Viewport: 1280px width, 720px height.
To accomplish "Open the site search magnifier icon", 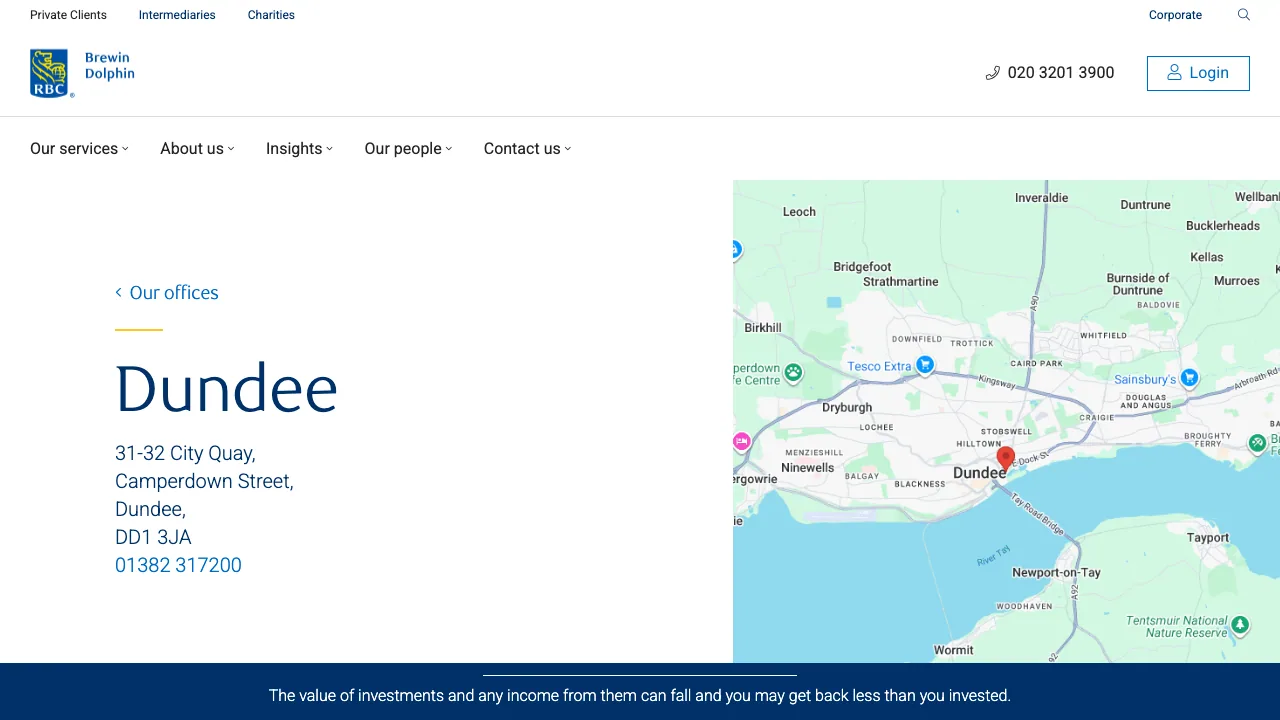I will coord(1243,15).
